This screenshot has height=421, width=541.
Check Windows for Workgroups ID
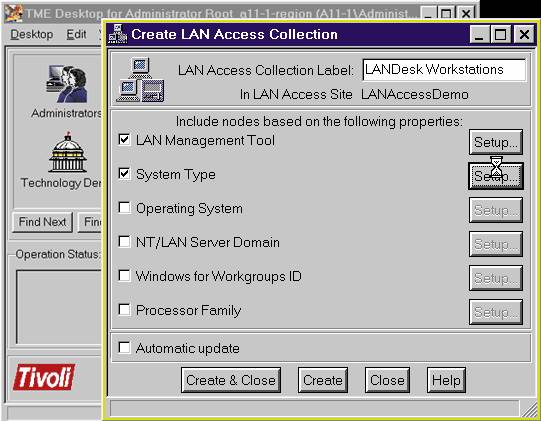tap(124, 276)
